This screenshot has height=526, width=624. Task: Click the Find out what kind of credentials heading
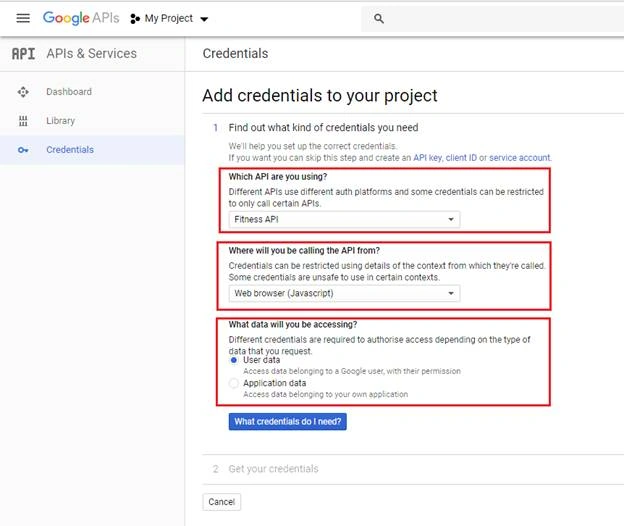(x=323, y=128)
